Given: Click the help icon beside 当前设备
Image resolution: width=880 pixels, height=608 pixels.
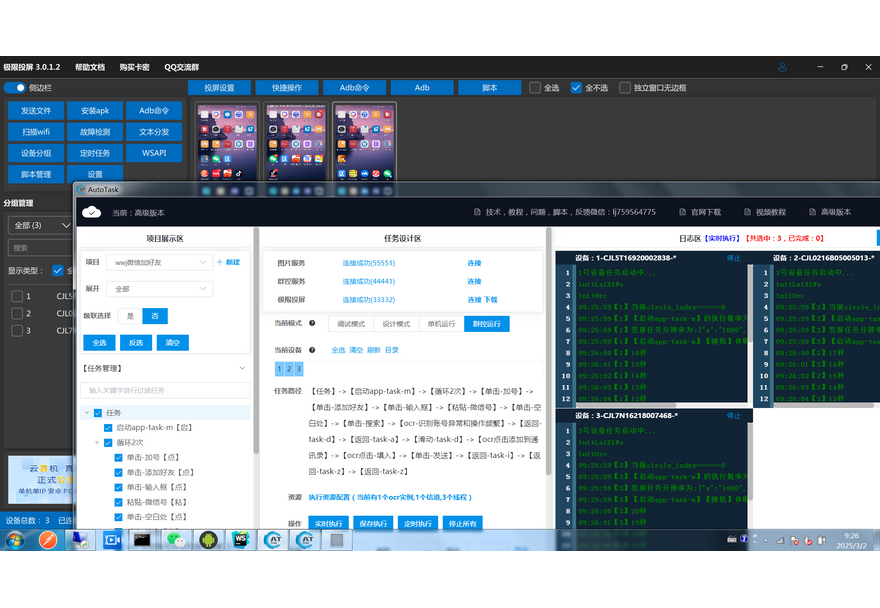Looking at the screenshot, I should pos(312,350).
